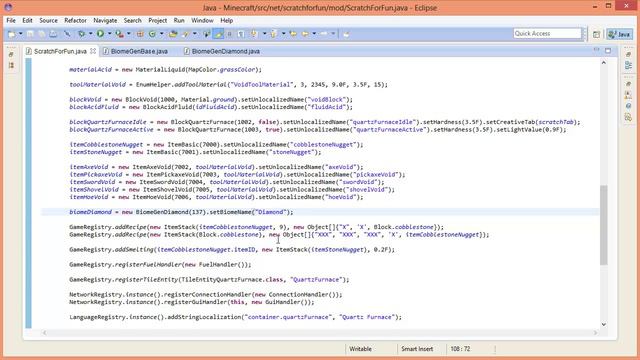
Task: Open the Package Explorer sidebar icon
Action: pos(11,65)
